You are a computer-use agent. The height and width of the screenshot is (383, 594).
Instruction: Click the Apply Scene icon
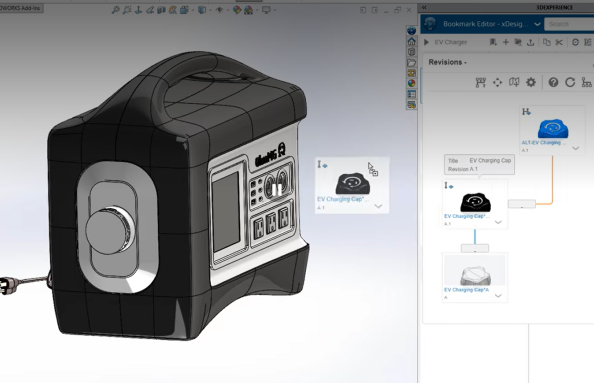coord(249,10)
